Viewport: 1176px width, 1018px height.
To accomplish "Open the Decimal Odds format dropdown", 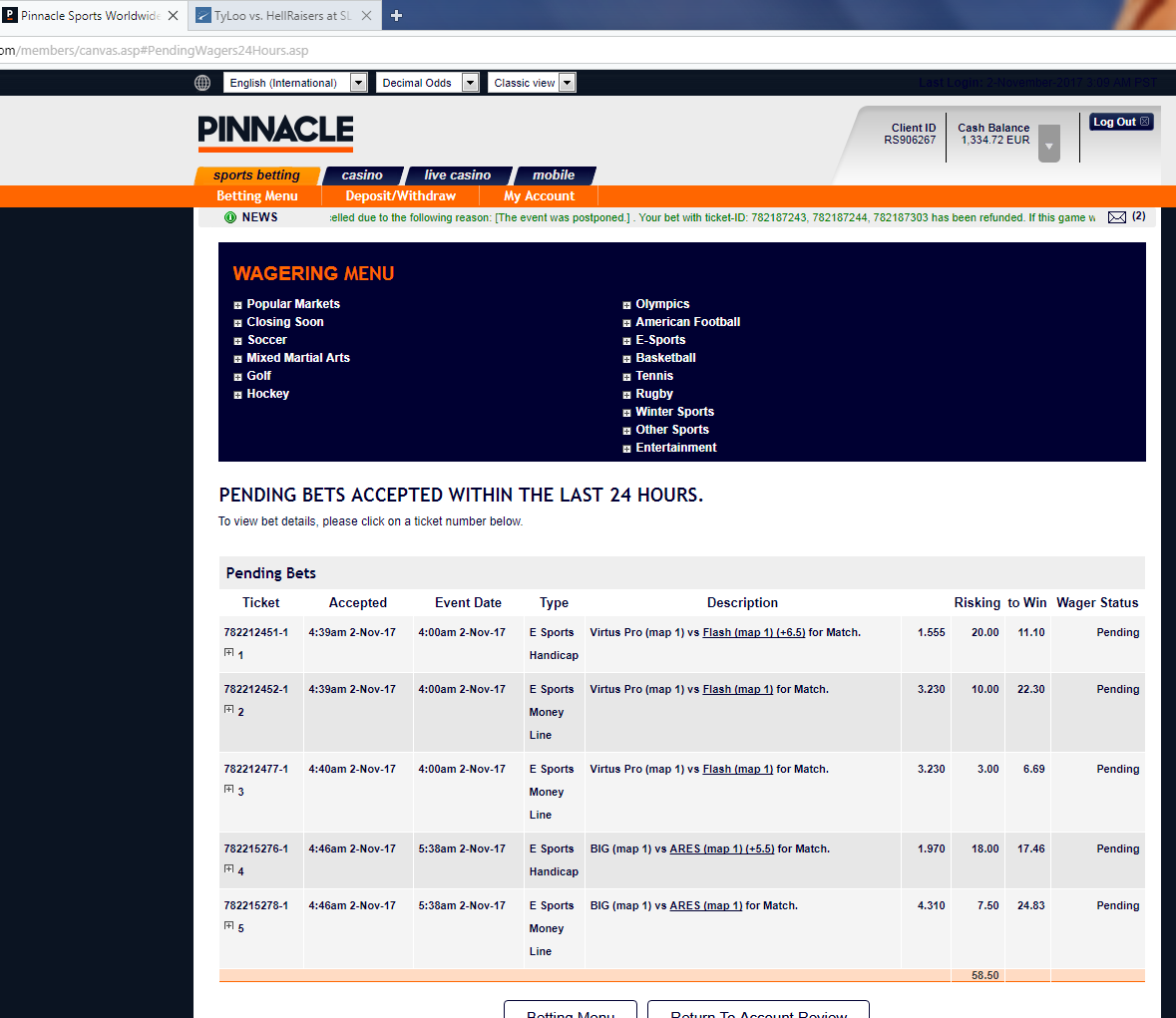I will click(x=428, y=83).
